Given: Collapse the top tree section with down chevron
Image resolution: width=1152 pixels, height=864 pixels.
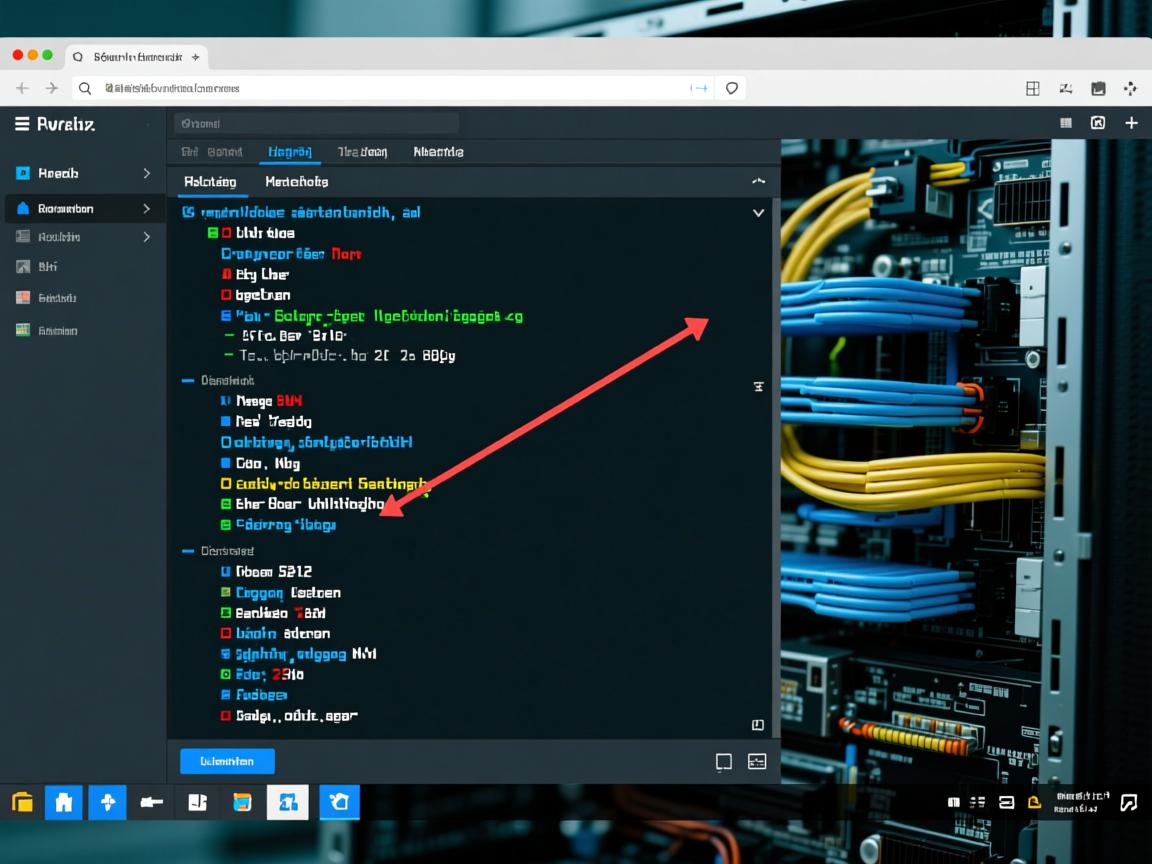Looking at the screenshot, I should (758, 213).
